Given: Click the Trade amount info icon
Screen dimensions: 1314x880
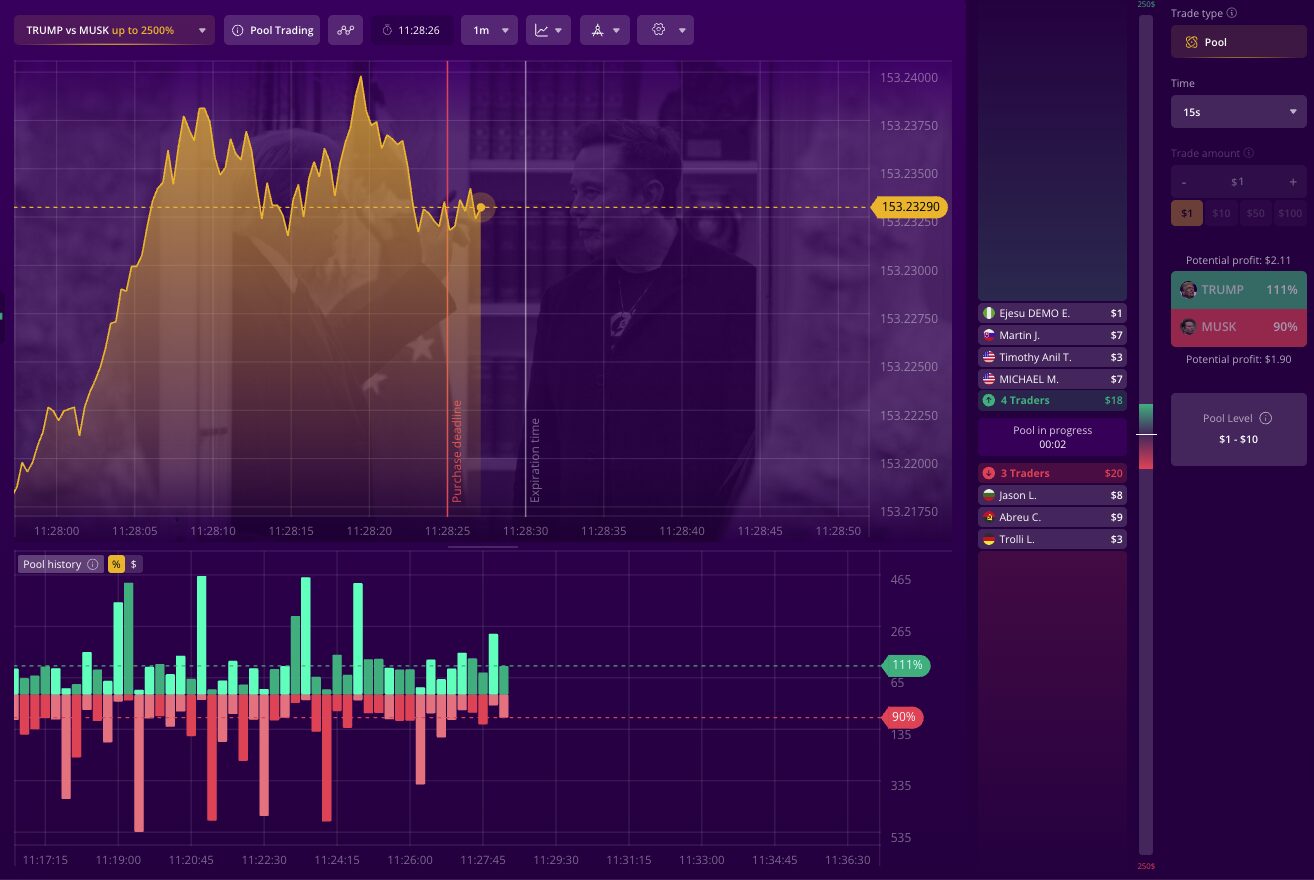Looking at the screenshot, I should coord(1249,153).
